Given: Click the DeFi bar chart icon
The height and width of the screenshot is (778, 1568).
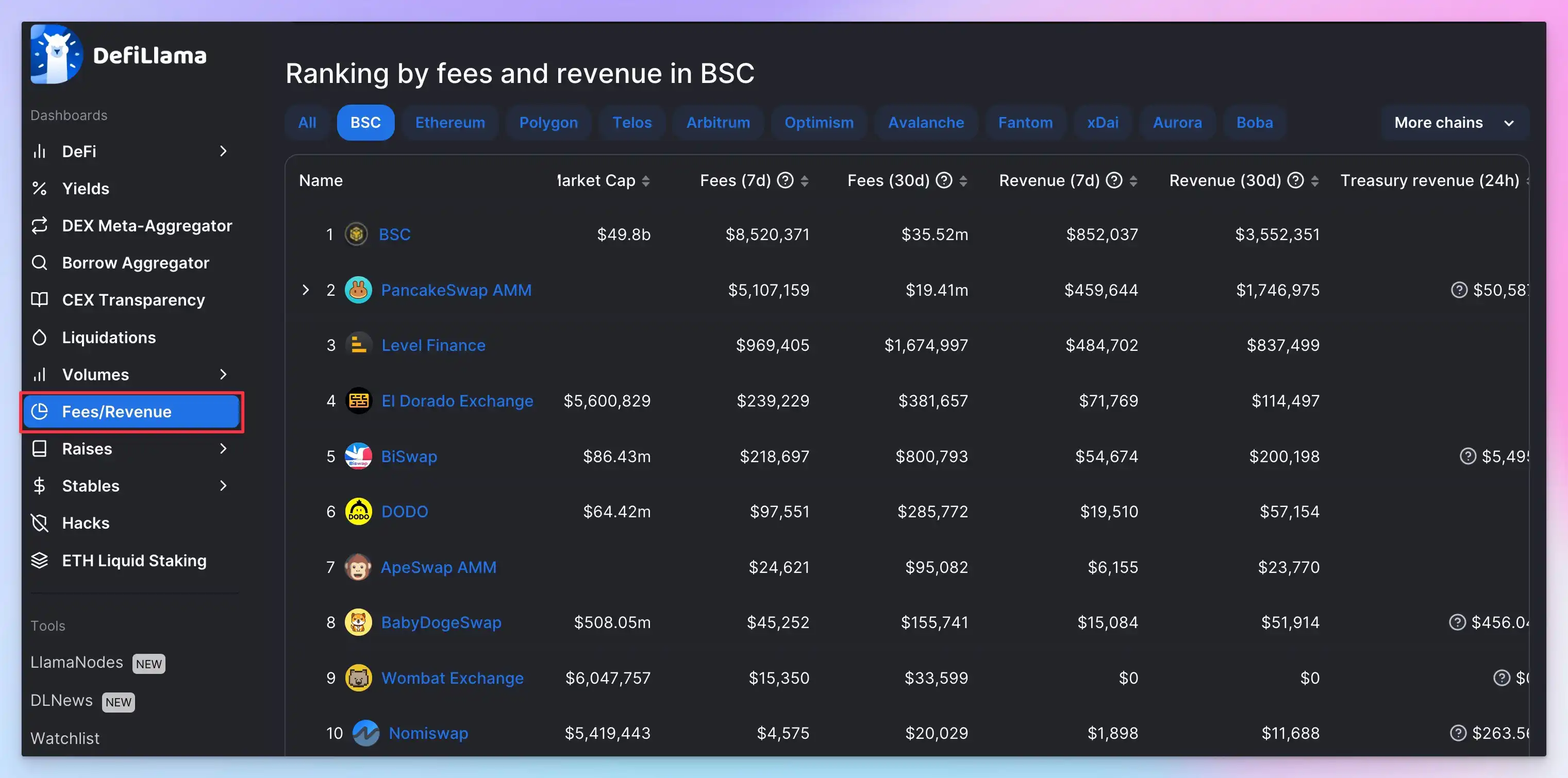Looking at the screenshot, I should click(40, 151).
